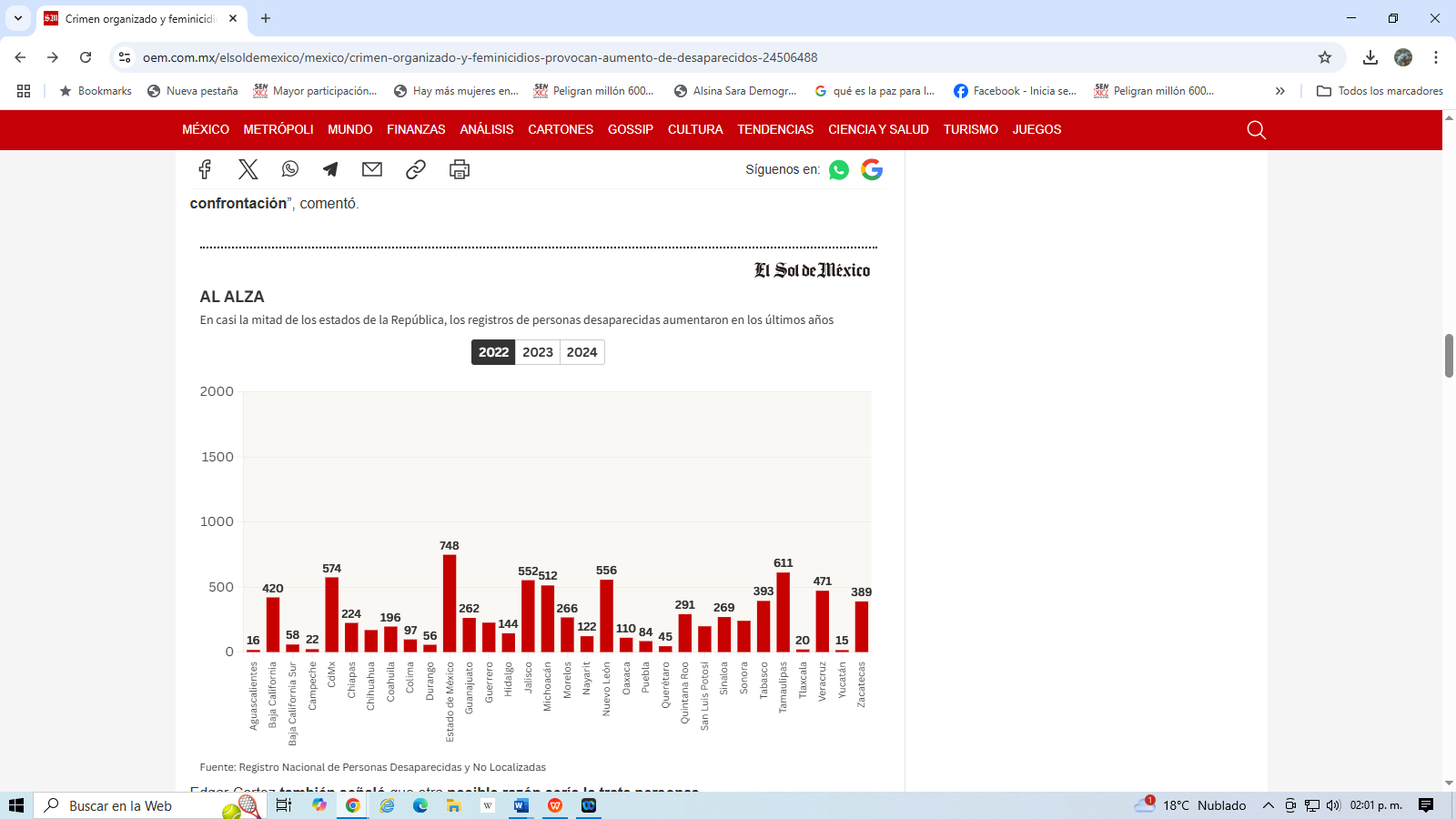Screen dimensions: 1456x819
Task: Open weather widget 18°C Nublado
Action: (1190, 805)
